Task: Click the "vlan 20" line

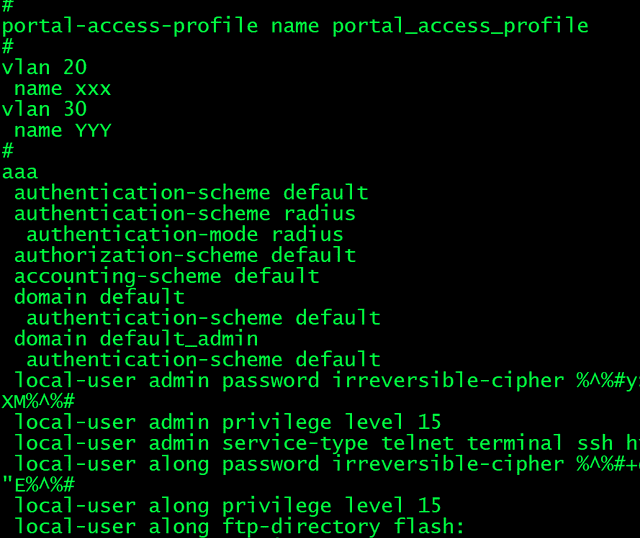Action: 44,68
